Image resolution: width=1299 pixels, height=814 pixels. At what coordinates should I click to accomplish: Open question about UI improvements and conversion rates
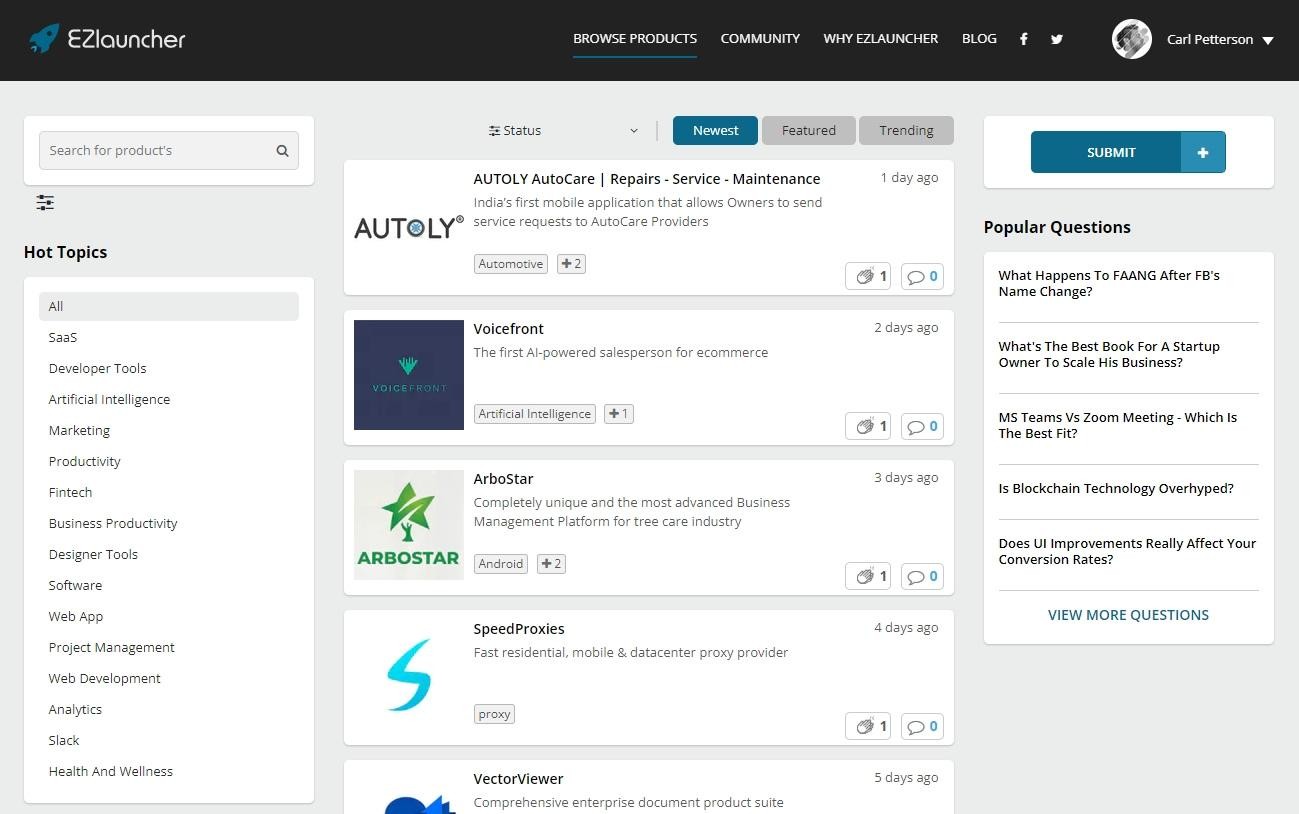(1127, 551)
